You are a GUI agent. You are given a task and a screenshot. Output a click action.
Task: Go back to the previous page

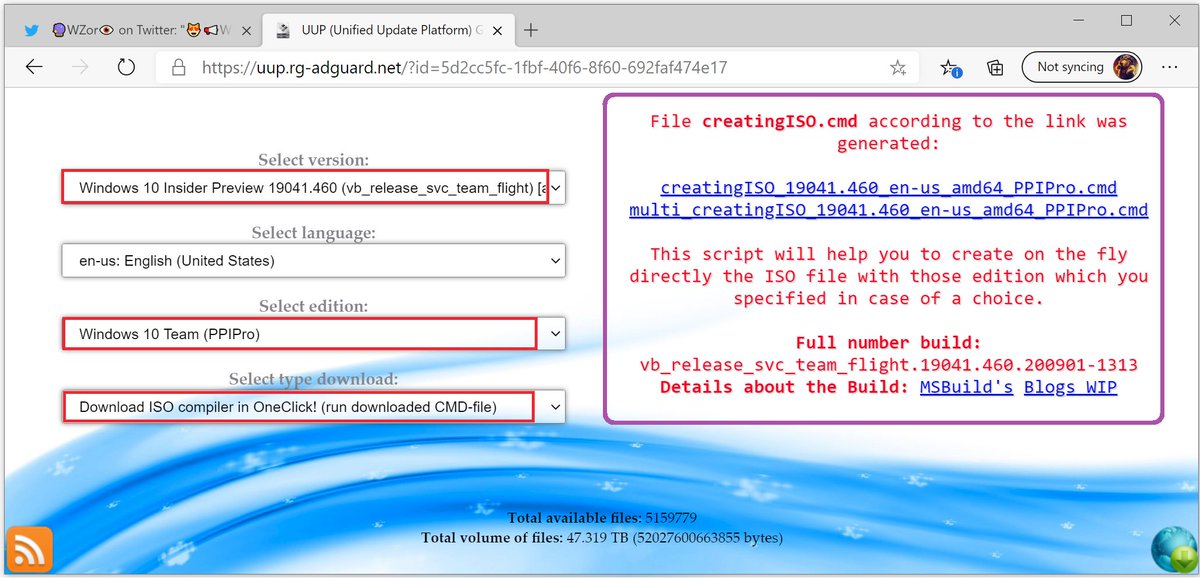tap(34, 67)
